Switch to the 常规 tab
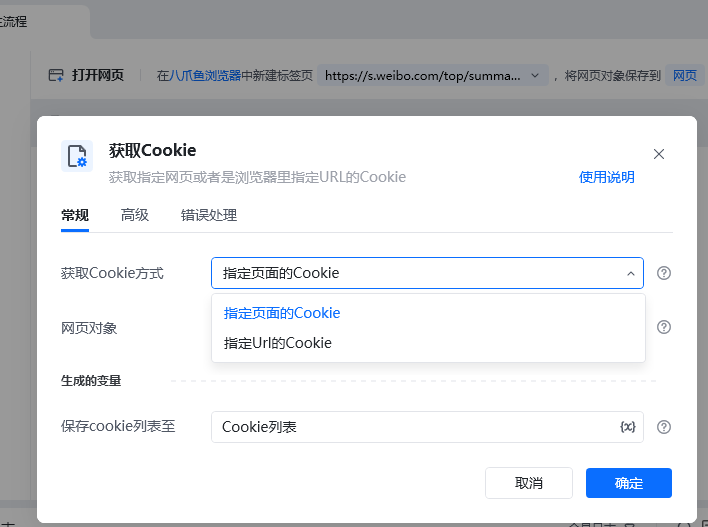Image resolution: width=708 pixels, height=527 pixels. pyautogui.click(x=75, y=215)
